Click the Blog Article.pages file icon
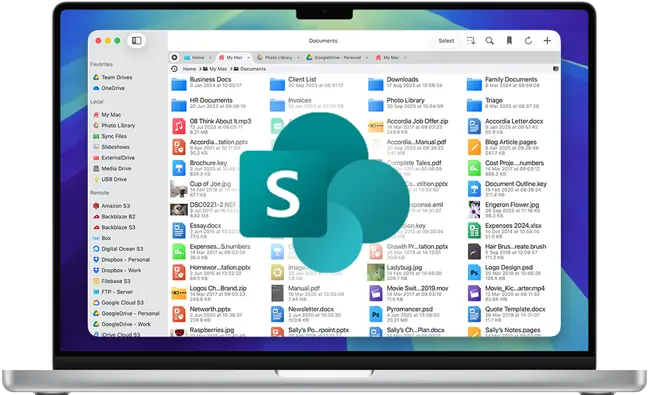 coord(474,147)
